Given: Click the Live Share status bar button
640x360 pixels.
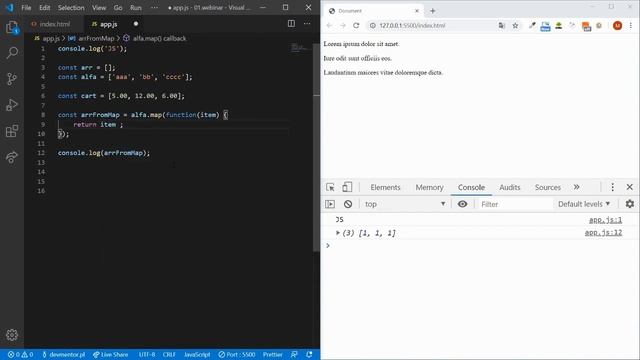Looking at the screenshot, I should point(110,355).
